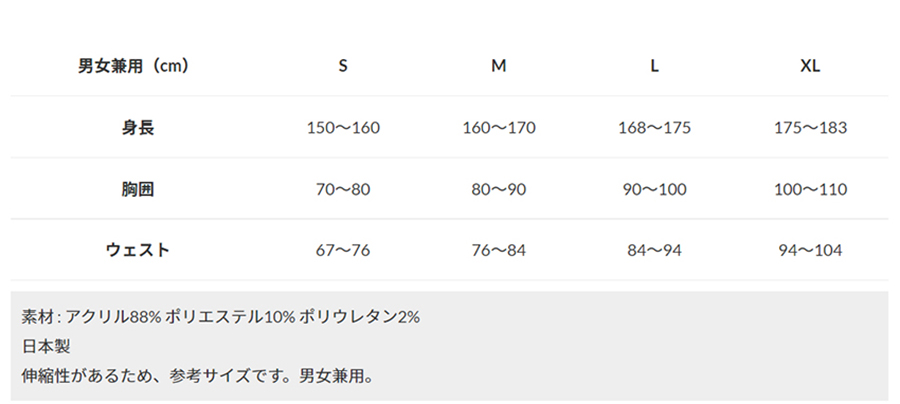Click the 76～84 waist value
The image size is (900, 404).
coord(499,250)
